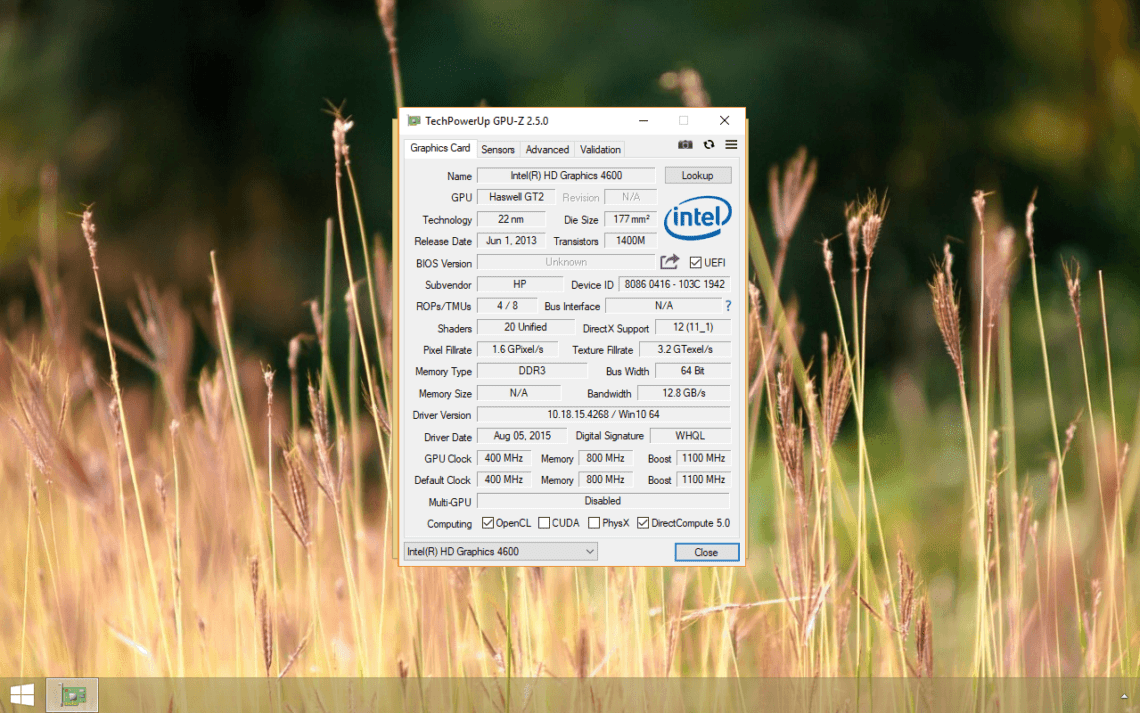Screen dimensions: 1140x713
Task: Open the hamburger menu in GPU-Z toolbar
Action: pyautogui.click(x=731, y=144)
